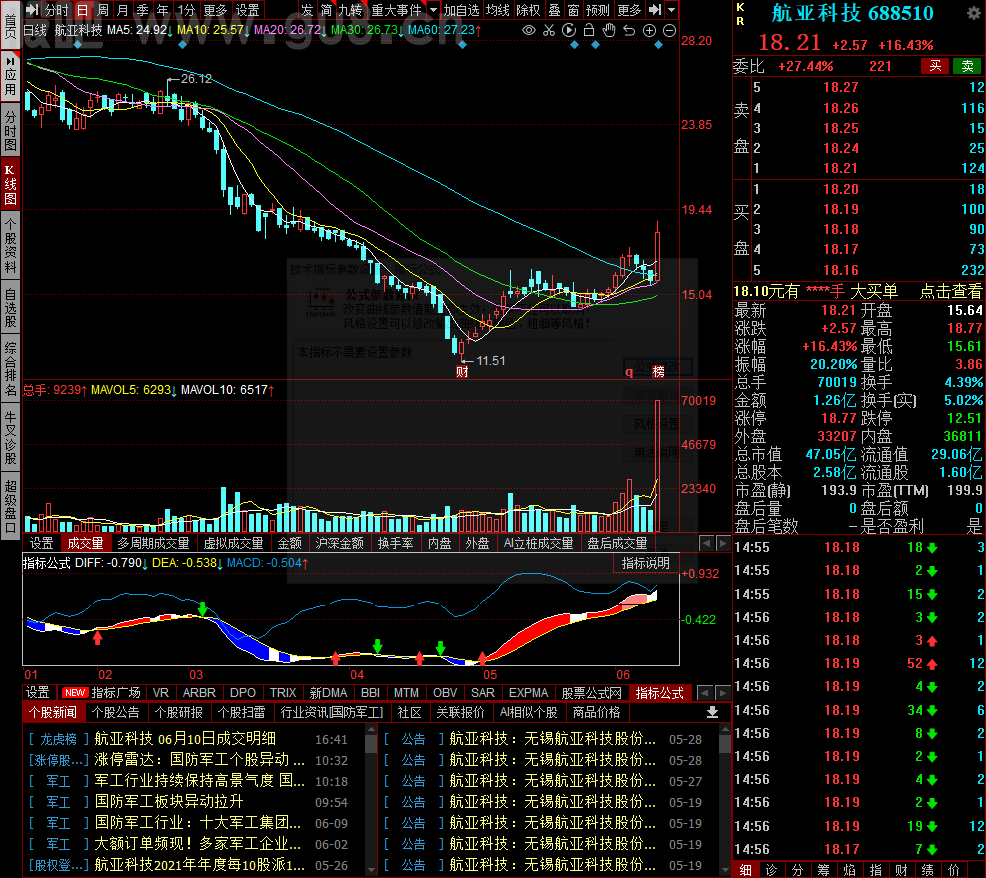Image resolution: width=986 pixels, height=878 pixels.
Task: Toggle the 重大事件 overlay
Action: 396,10
